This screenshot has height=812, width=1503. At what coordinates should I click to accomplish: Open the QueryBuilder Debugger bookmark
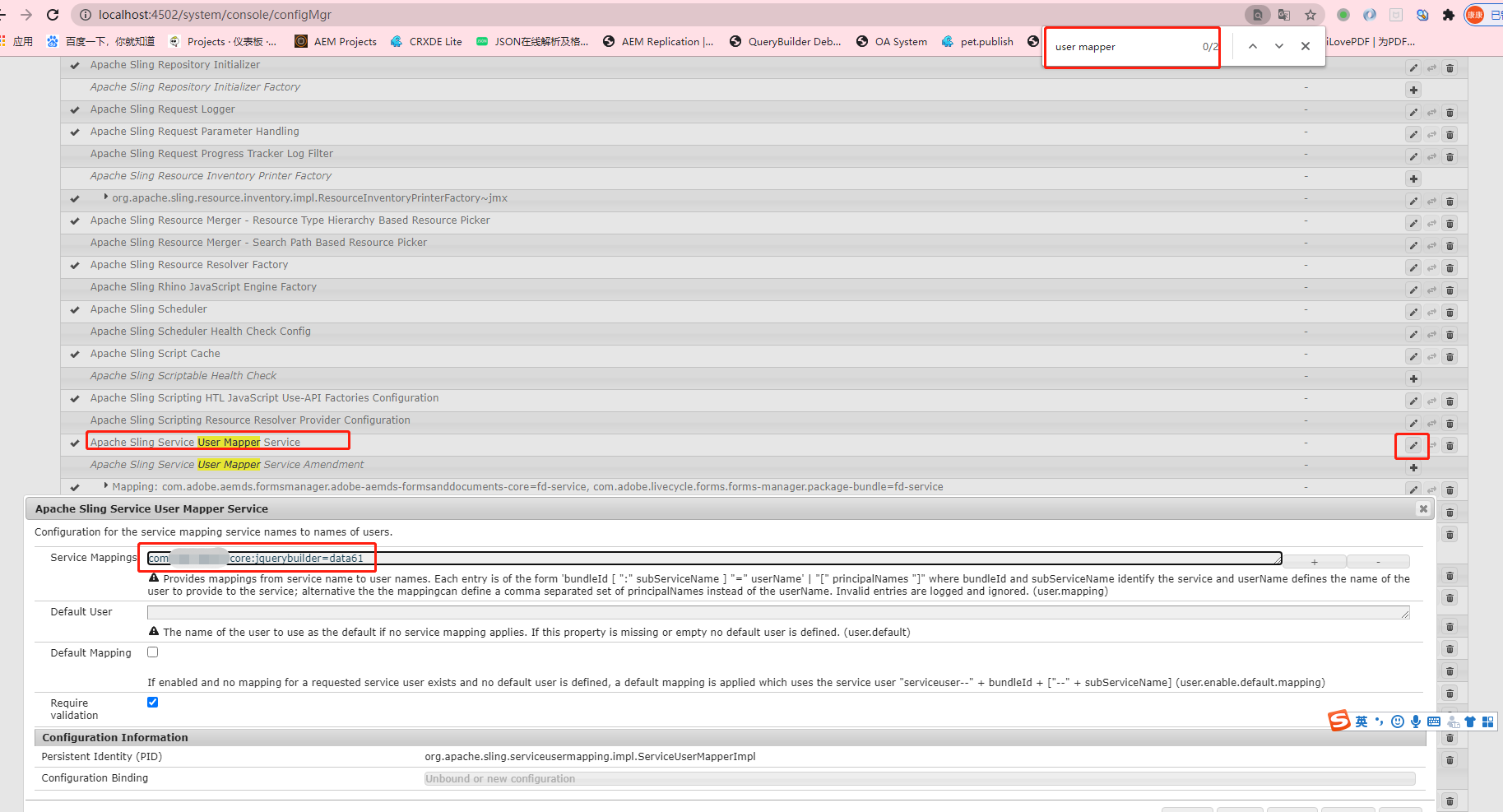[x=785, y=41]
